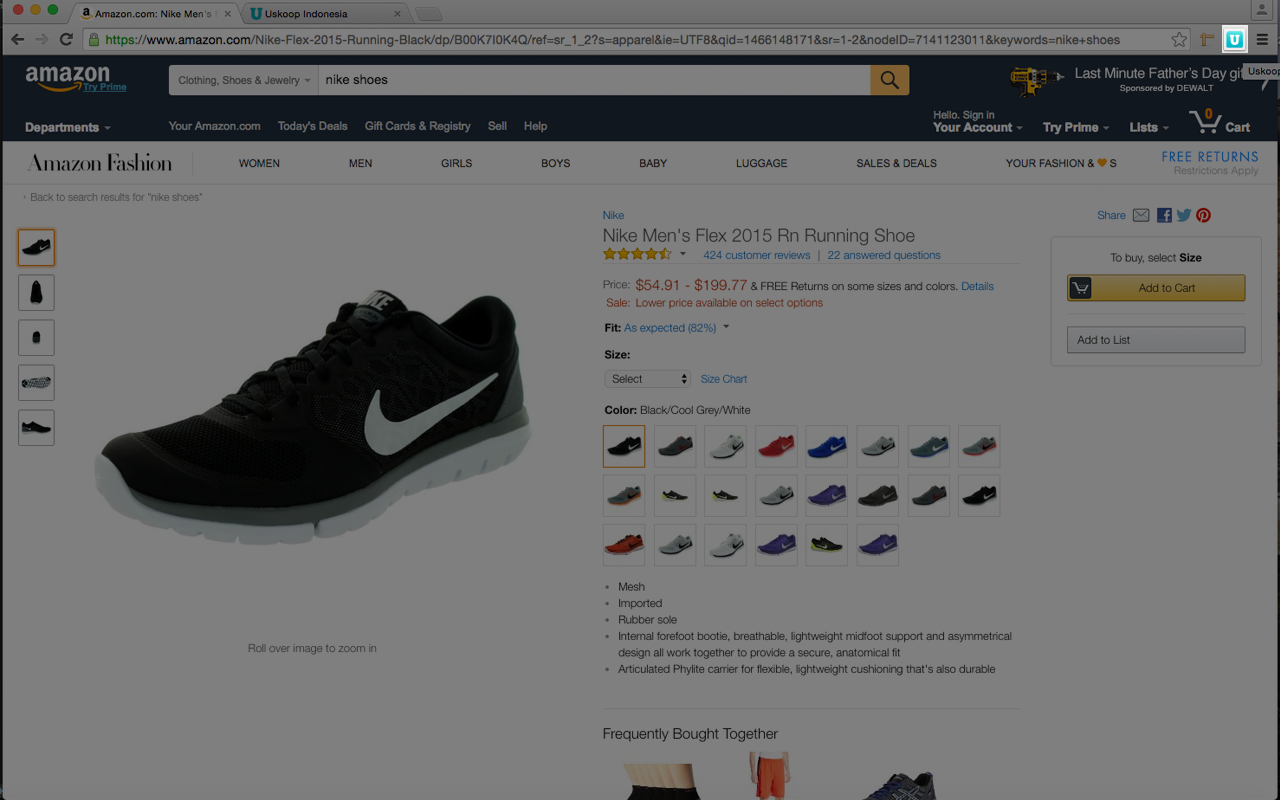Click the Add to Cart button
Screen dimensions: 1280x800
tap(1156, 288)
